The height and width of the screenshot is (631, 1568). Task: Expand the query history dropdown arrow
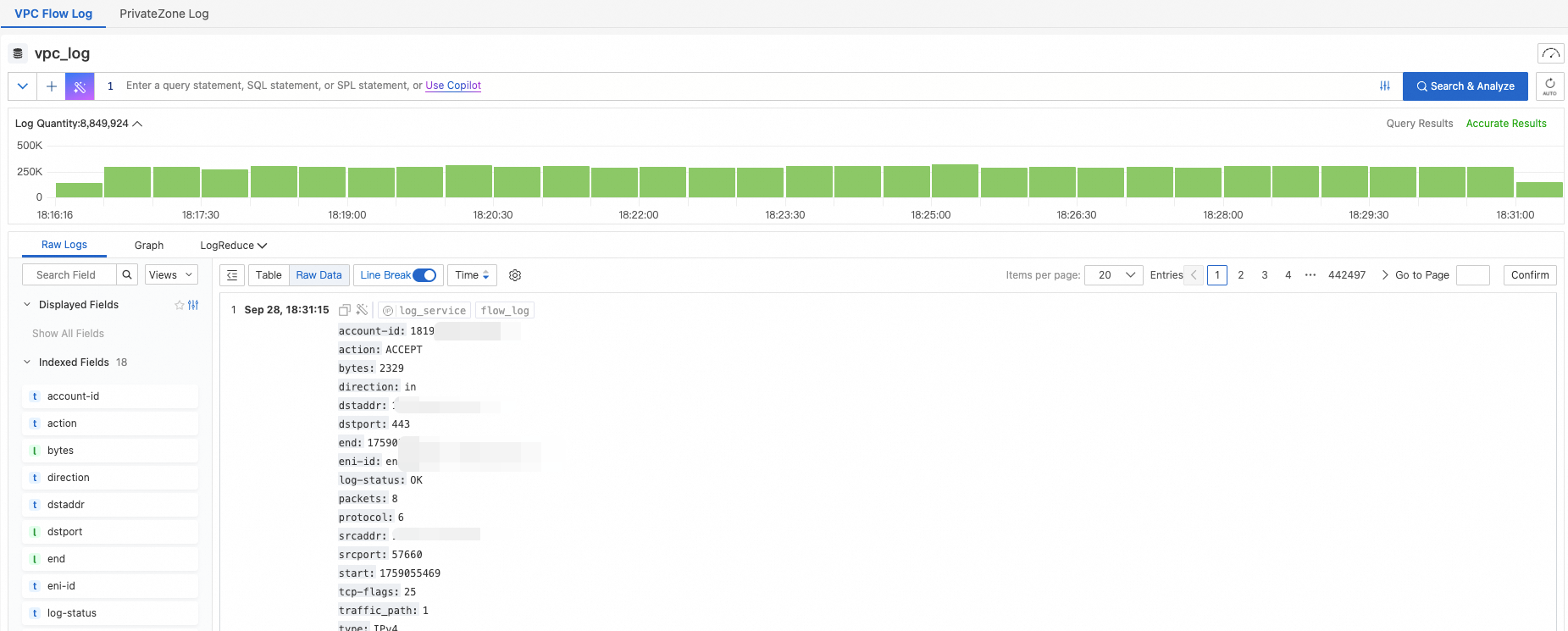(23, 86)
